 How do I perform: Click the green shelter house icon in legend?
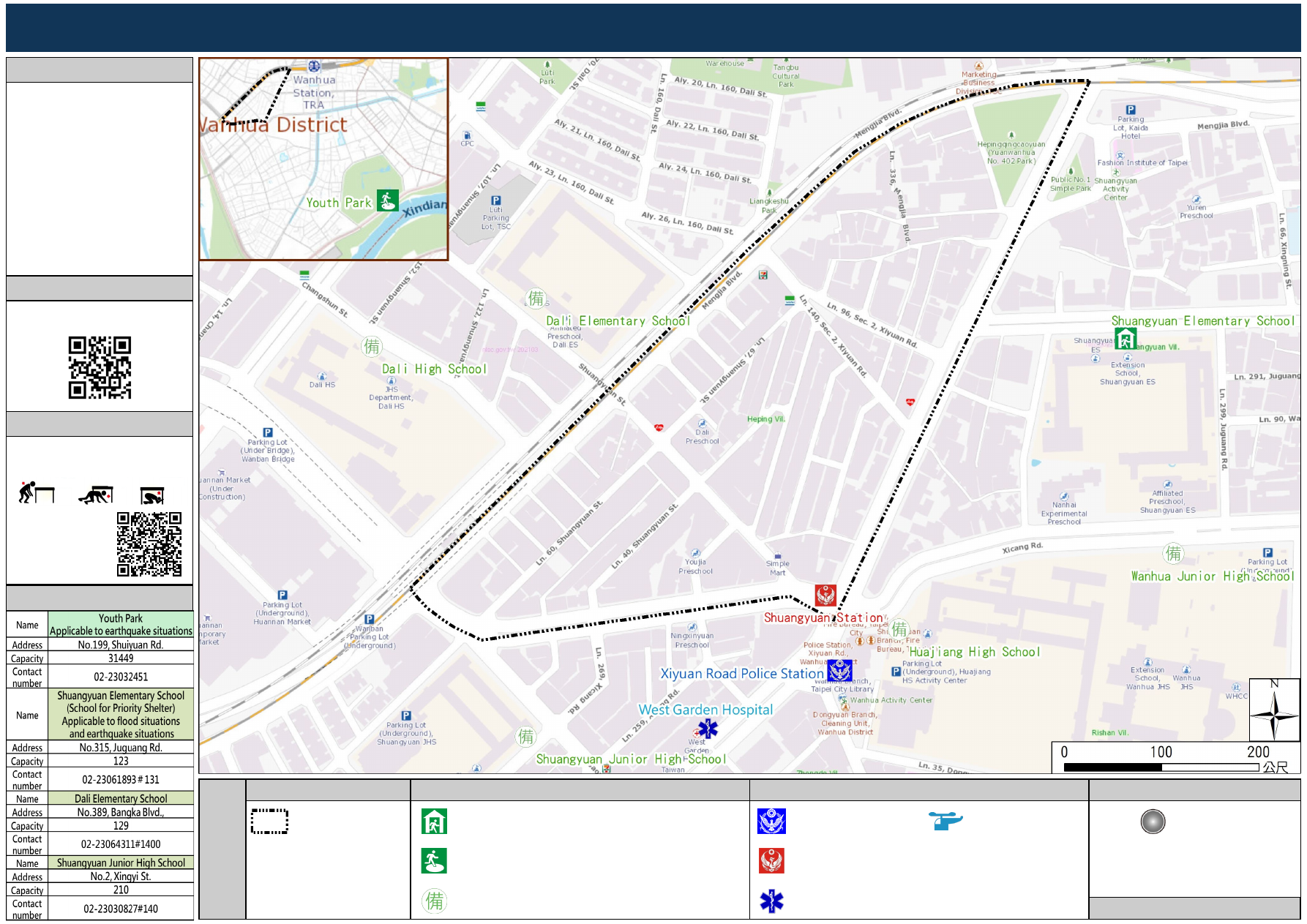(434, 822)
